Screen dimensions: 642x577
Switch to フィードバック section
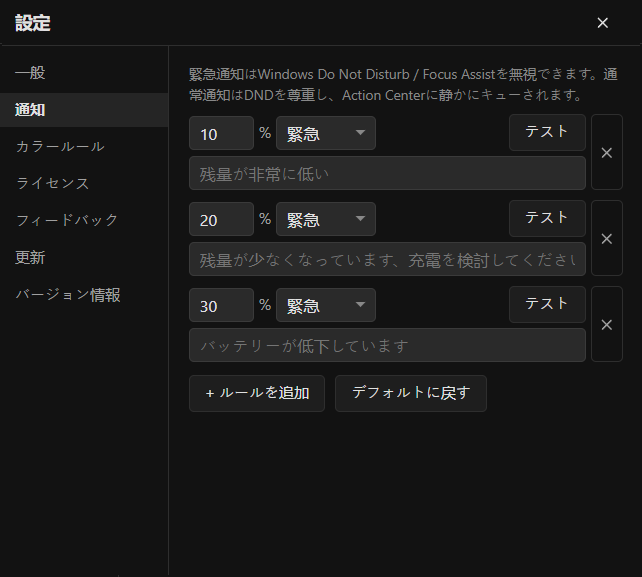[x=84, y=220]
